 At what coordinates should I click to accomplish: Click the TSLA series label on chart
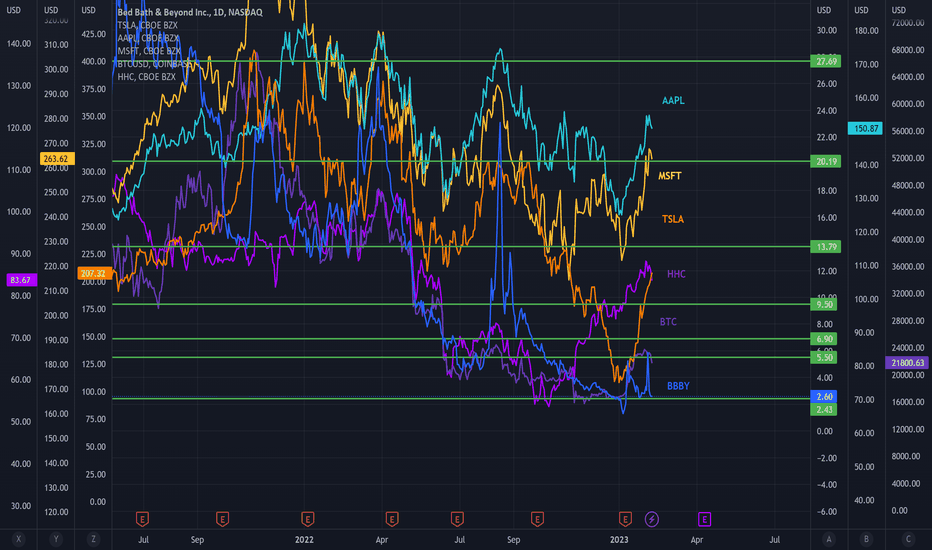tap(673, 219)
